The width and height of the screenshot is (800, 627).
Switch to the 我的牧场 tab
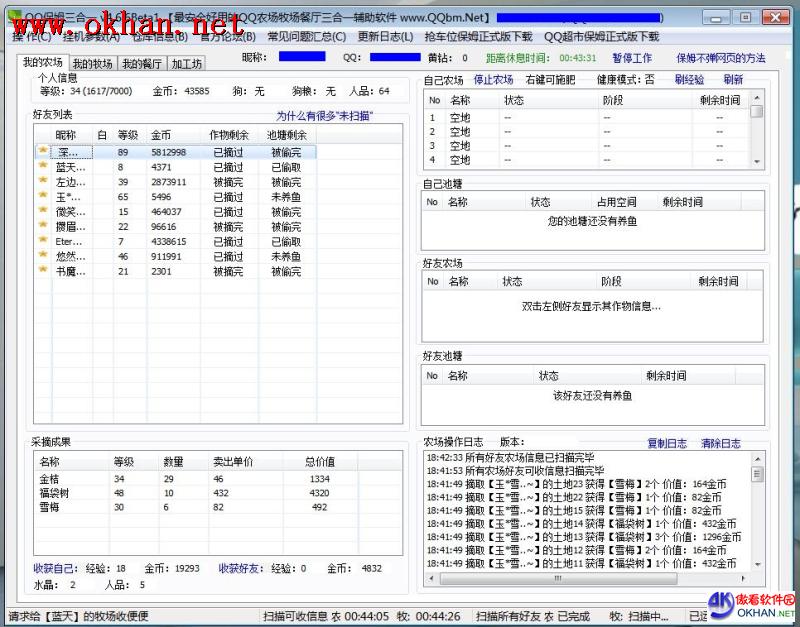pos(92,63)
